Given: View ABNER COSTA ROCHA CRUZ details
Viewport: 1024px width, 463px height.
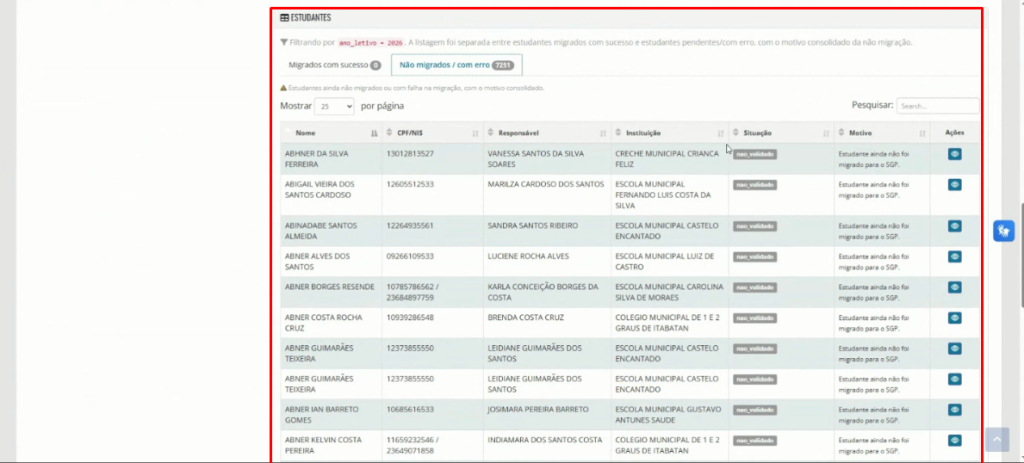Looking at the screenshot, I should [955, 318].
